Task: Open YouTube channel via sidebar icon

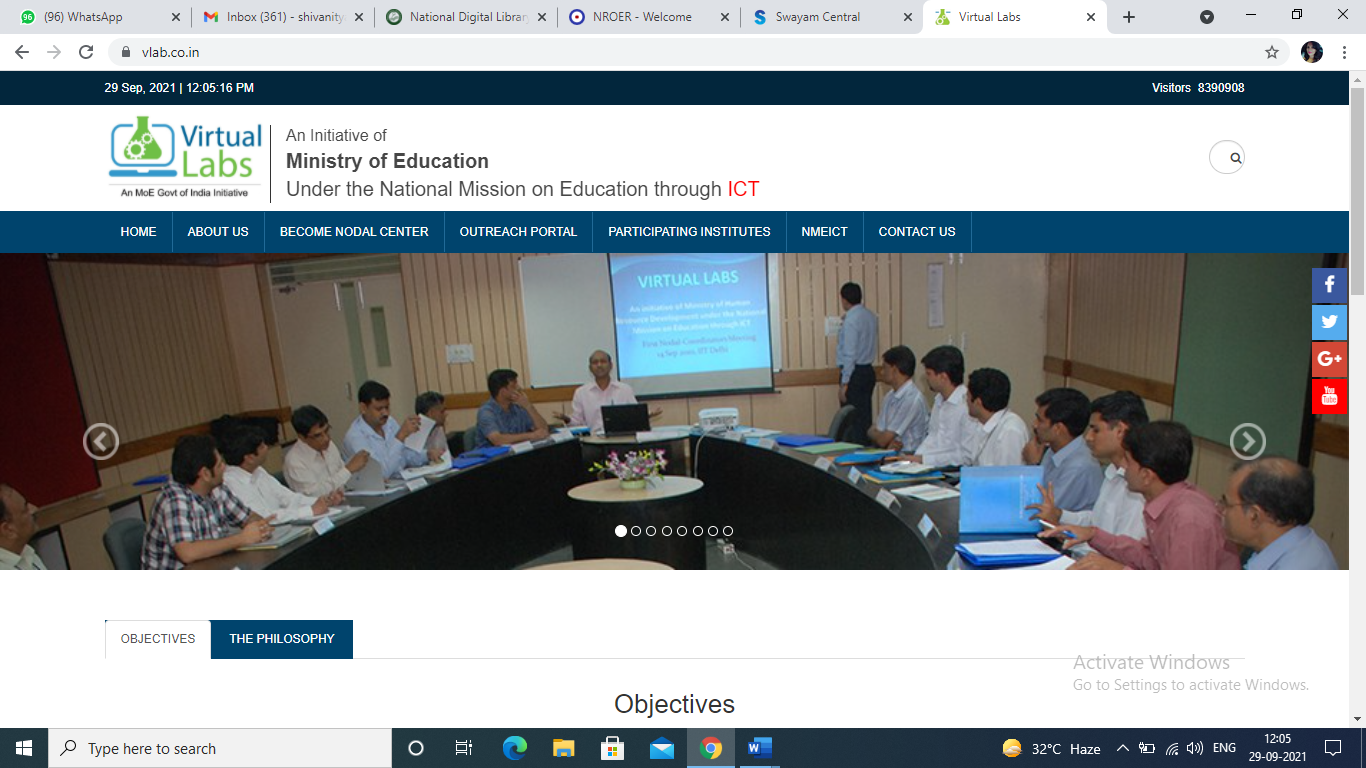Action: pyautogui.click(x=1329, y=396)
